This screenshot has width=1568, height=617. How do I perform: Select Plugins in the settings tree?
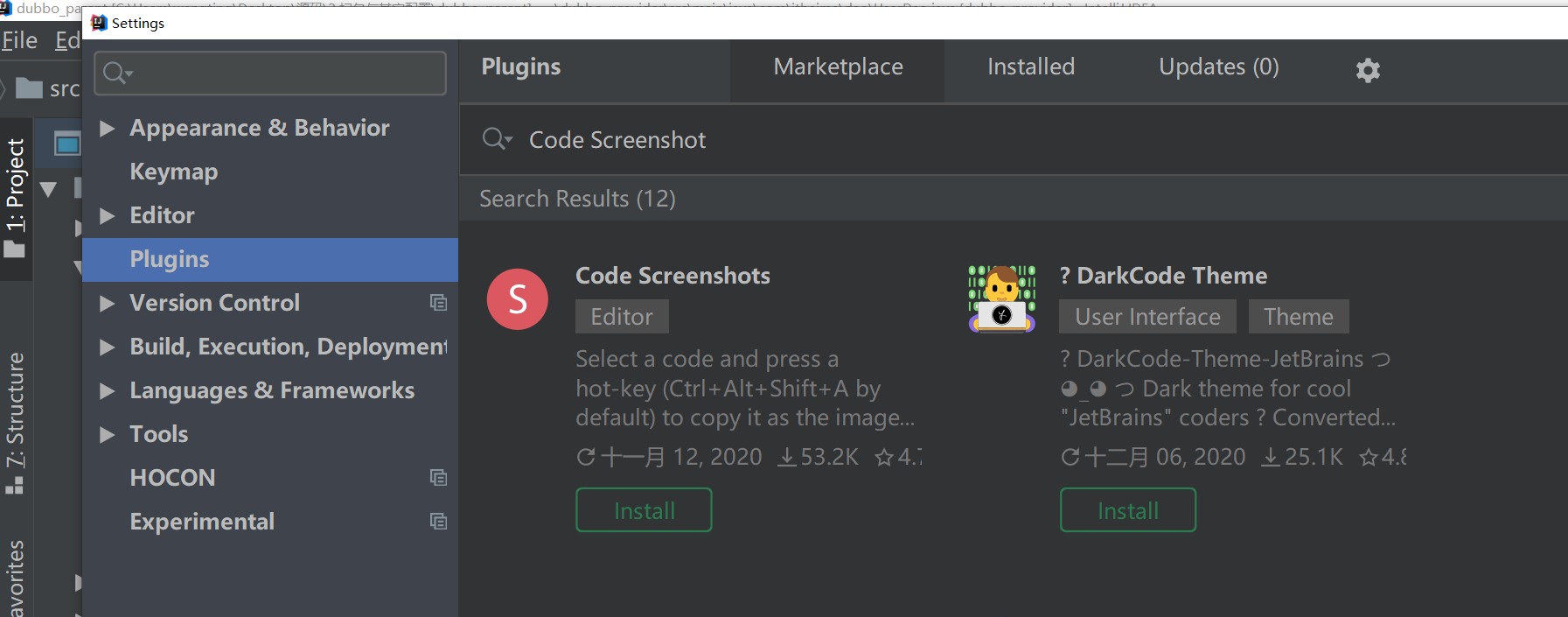[270, 260]
